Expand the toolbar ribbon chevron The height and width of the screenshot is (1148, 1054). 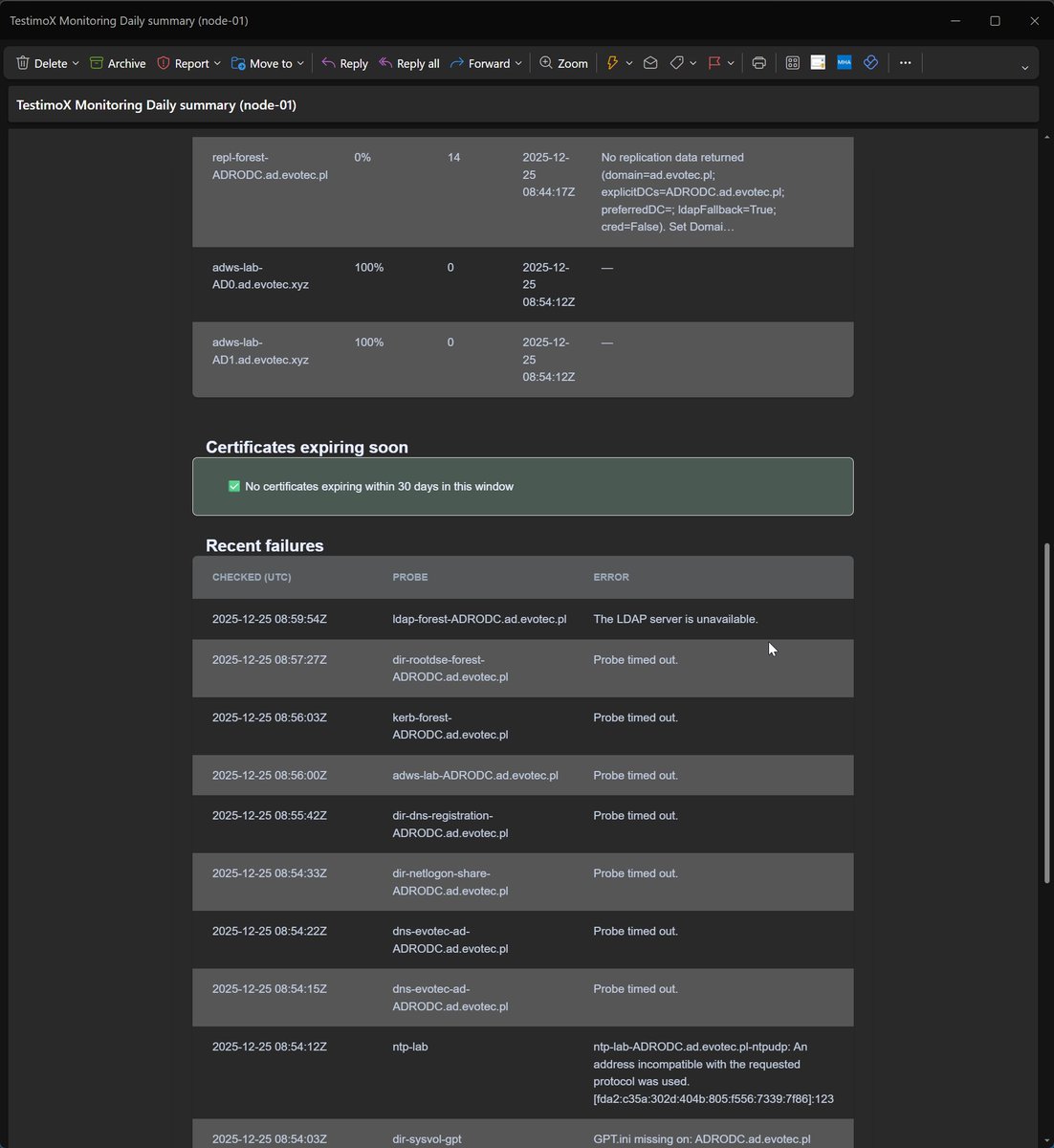(1024, 67)
